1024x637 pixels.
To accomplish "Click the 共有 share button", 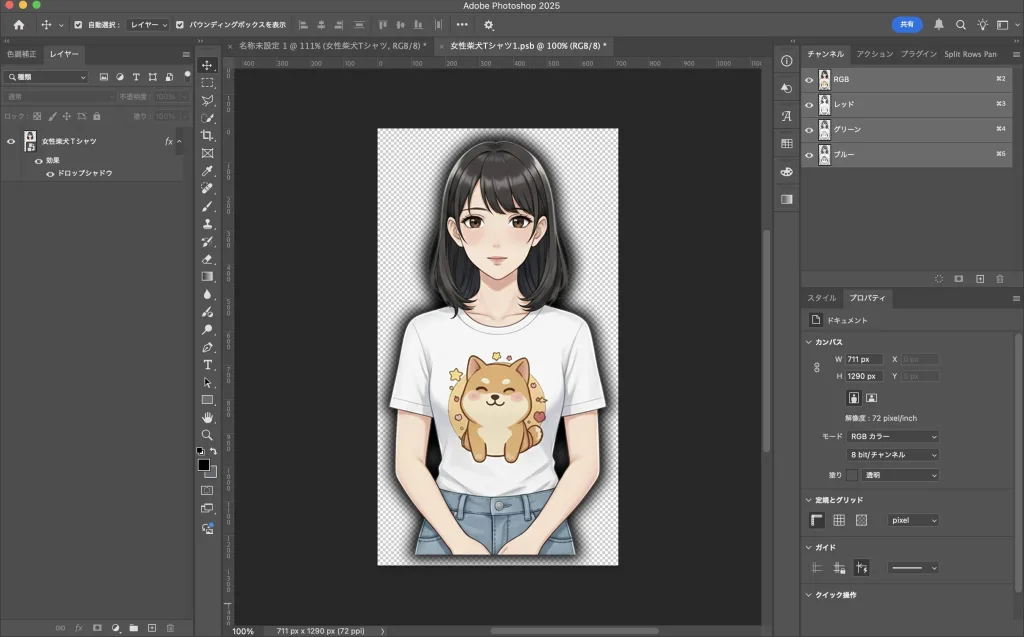I will click(906, 25).
